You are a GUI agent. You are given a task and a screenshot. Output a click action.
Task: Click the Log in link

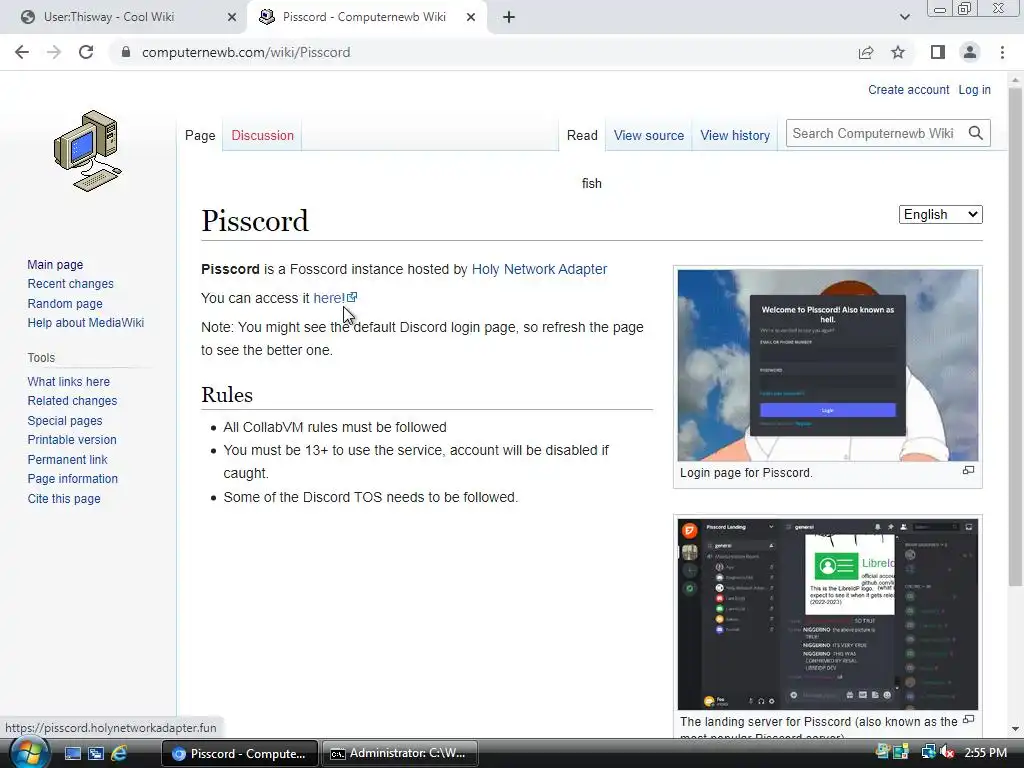(974, 89)
